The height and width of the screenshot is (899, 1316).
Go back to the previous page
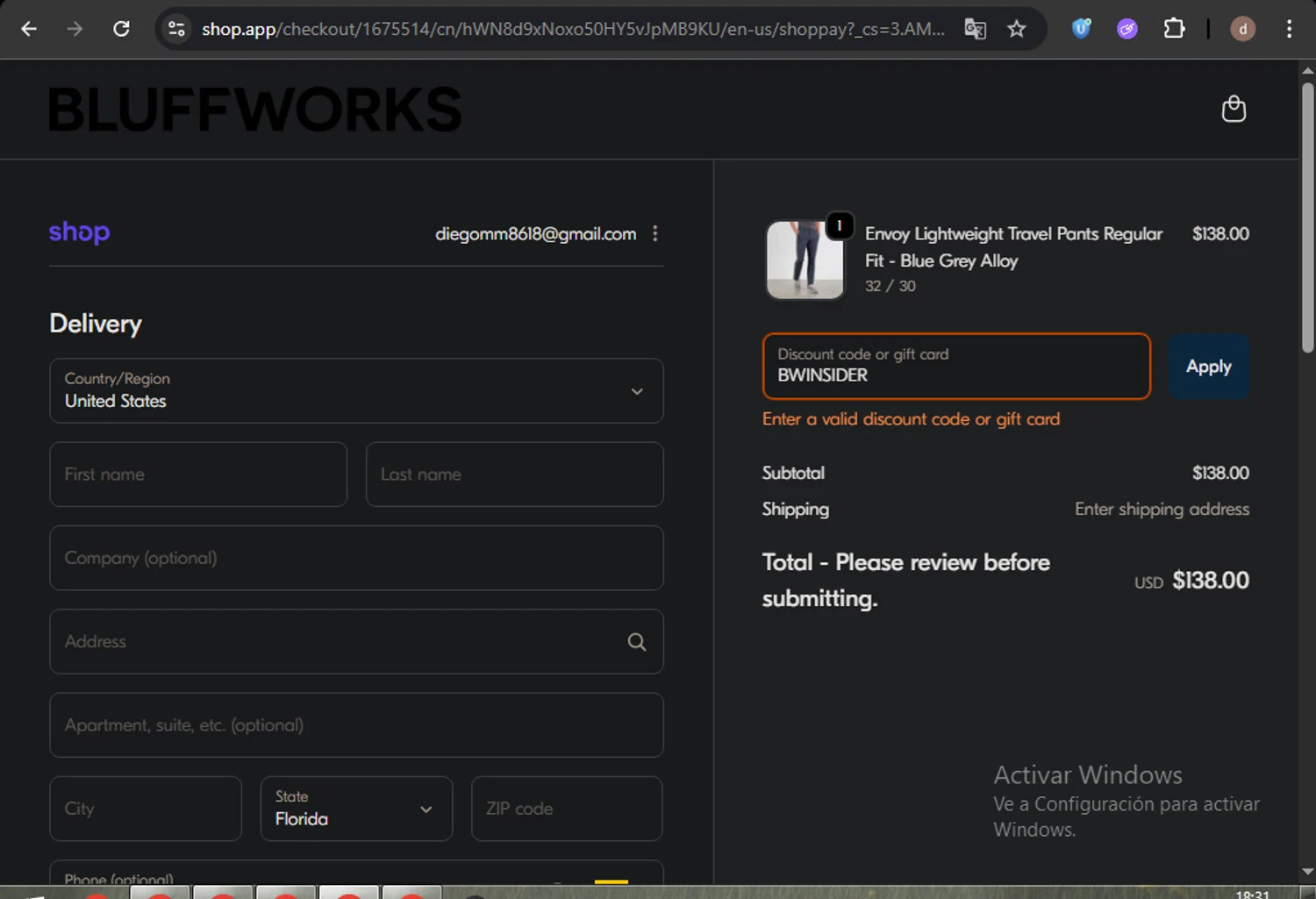point(28,29)
